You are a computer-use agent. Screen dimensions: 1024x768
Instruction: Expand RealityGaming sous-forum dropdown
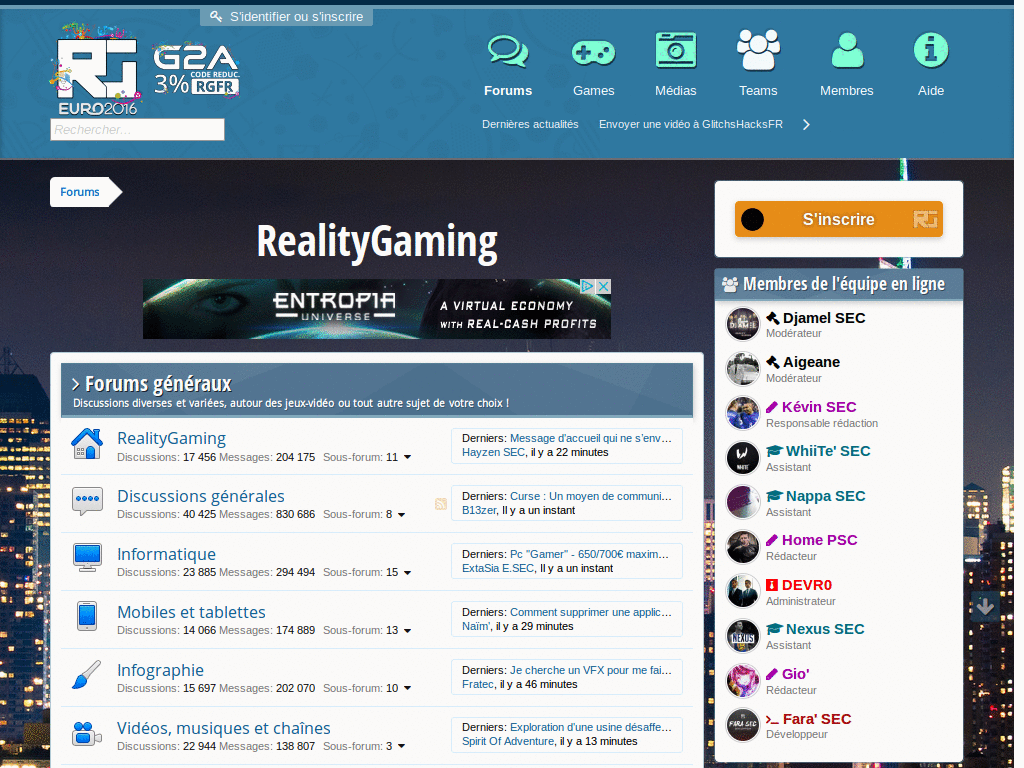[x=408, y=457]
